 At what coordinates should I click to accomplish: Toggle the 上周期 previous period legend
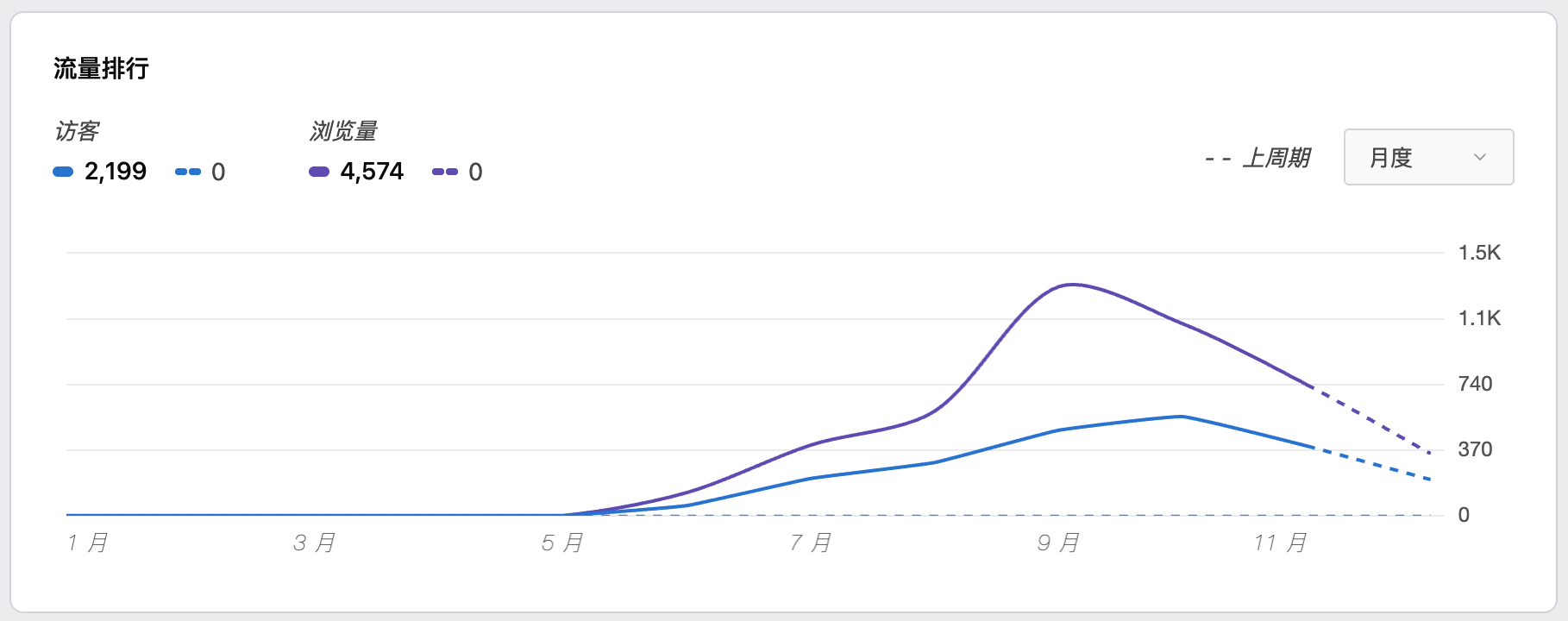pyautogui.click(x=1258, y=158)
